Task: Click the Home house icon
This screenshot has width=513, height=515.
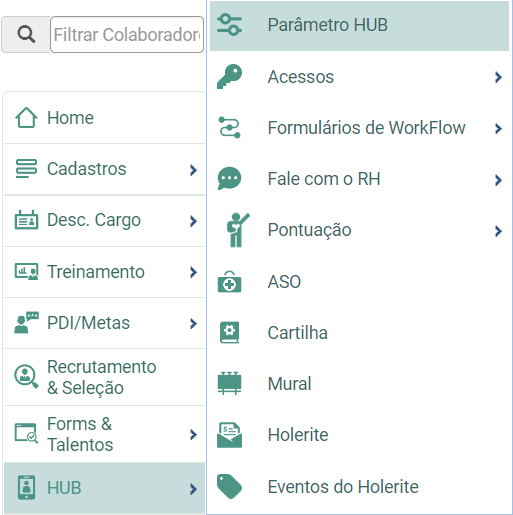Action: point(26,117)
